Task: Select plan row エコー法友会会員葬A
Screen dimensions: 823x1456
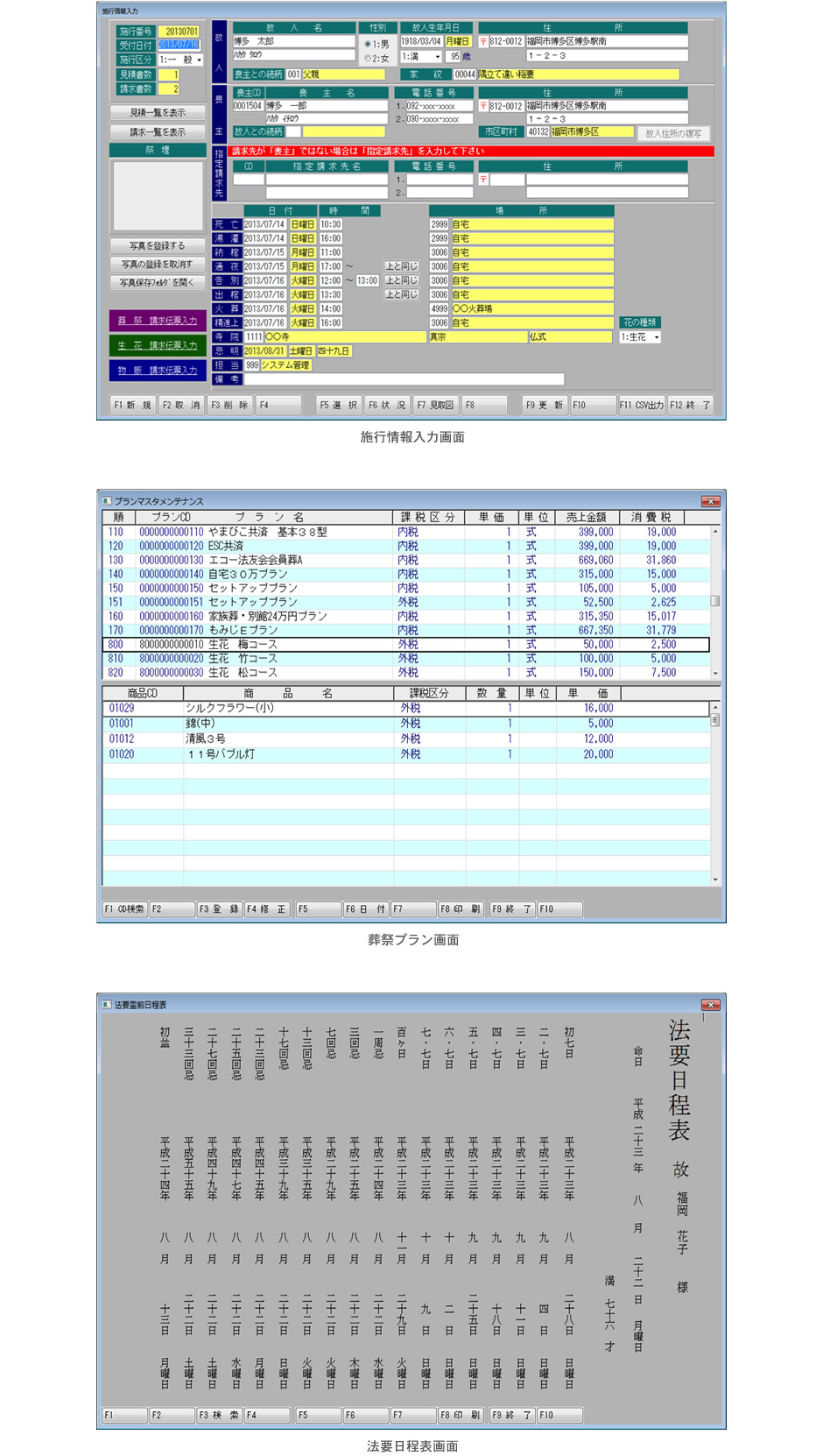Action: click(x=405, y=560)
